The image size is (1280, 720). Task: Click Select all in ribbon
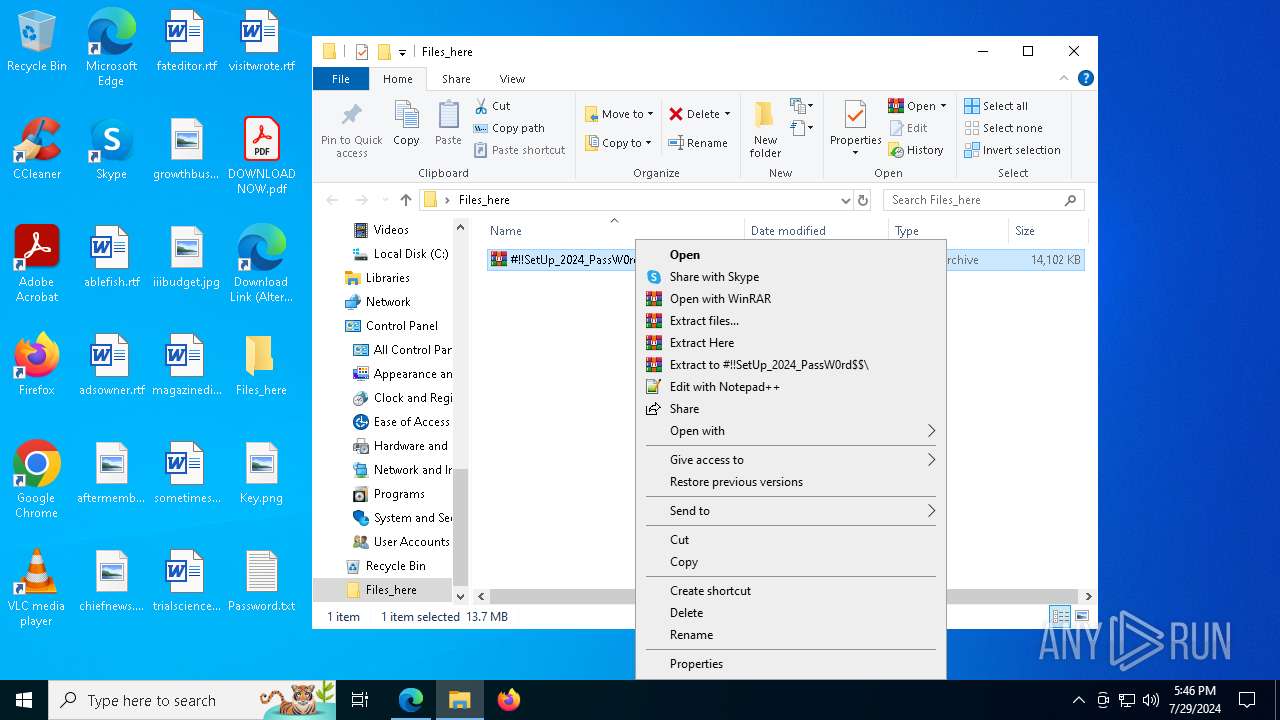tap(996, 106)
